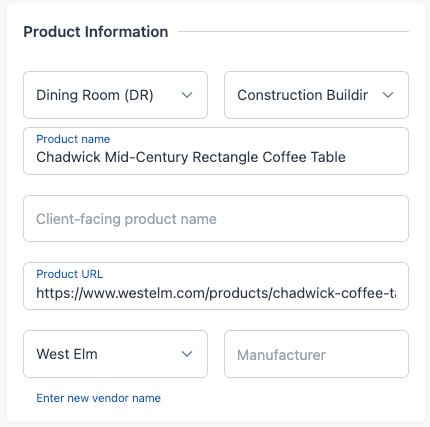This screenshot has width=430, height=427.
Task: Select the Dining Room (DR) text
Action: coord(95,95)
